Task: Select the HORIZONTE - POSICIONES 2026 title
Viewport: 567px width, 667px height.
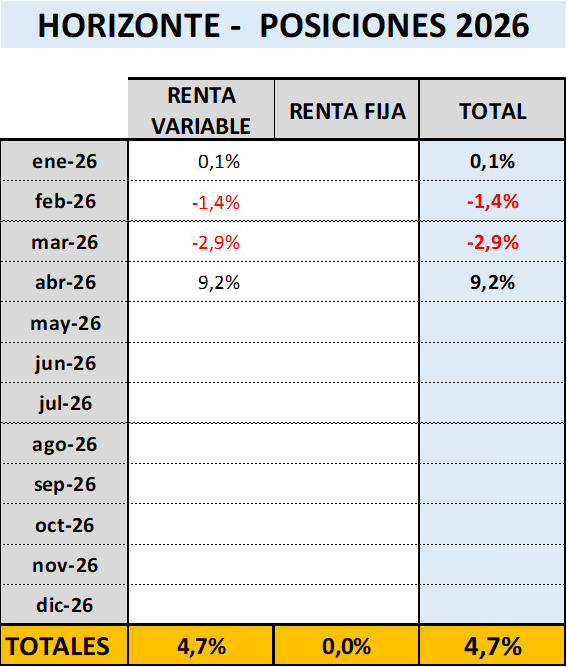Action: click(x=283, y=25)
